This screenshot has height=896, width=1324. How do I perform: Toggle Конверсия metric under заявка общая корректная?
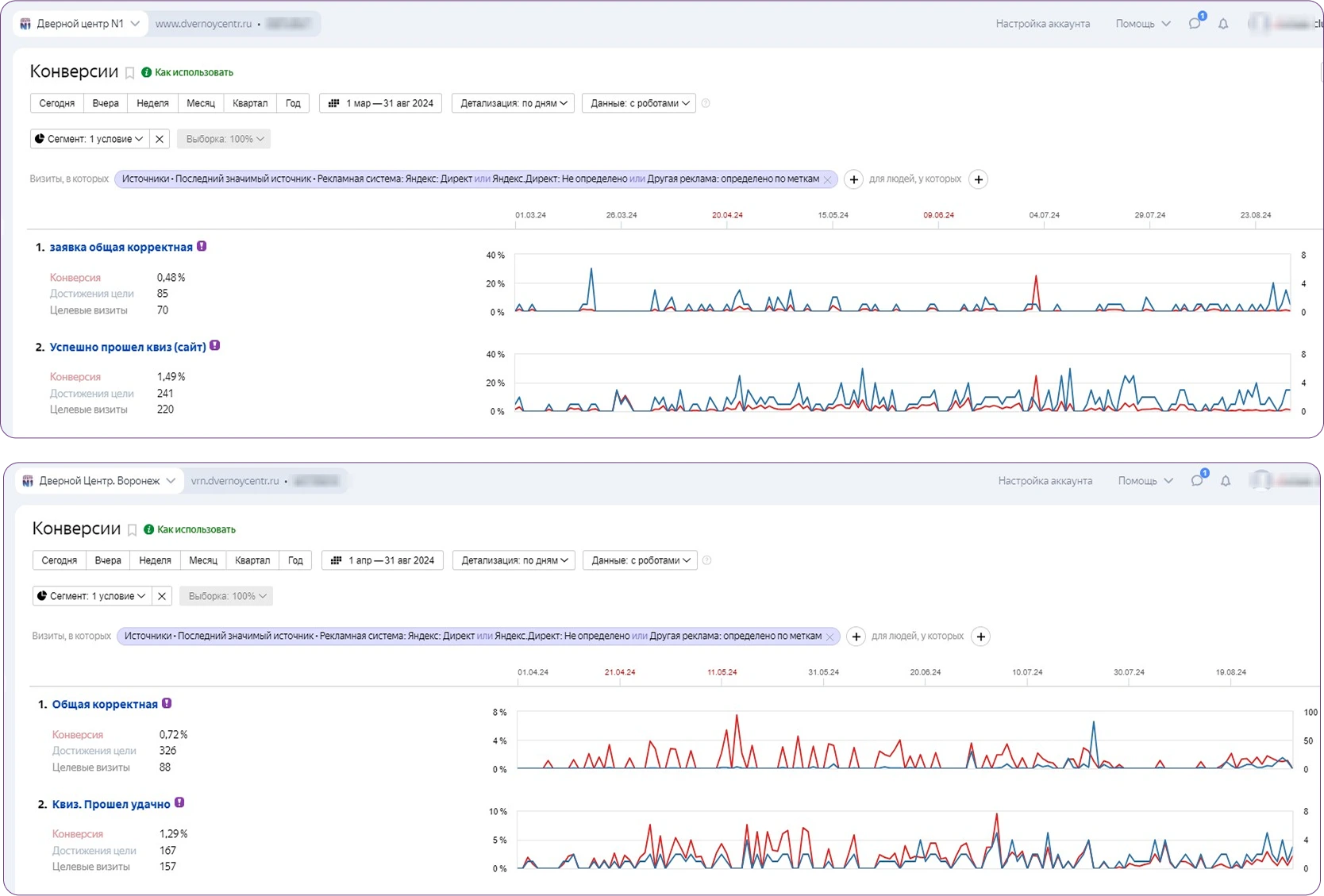click(x=75, y=278)
